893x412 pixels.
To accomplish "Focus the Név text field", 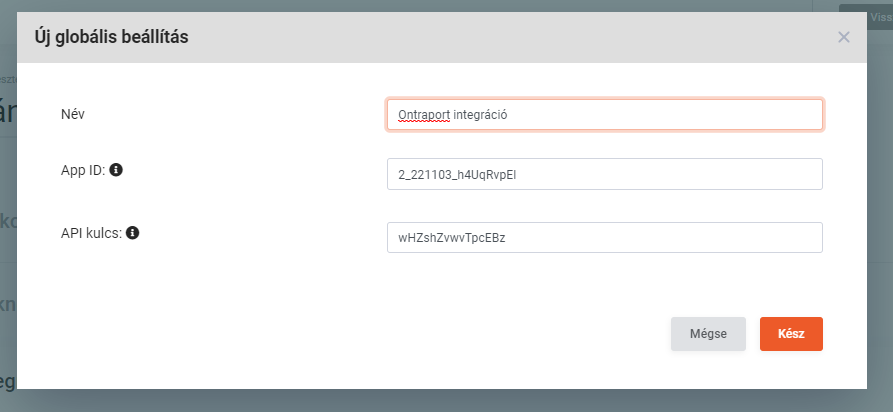I will 604,114.
